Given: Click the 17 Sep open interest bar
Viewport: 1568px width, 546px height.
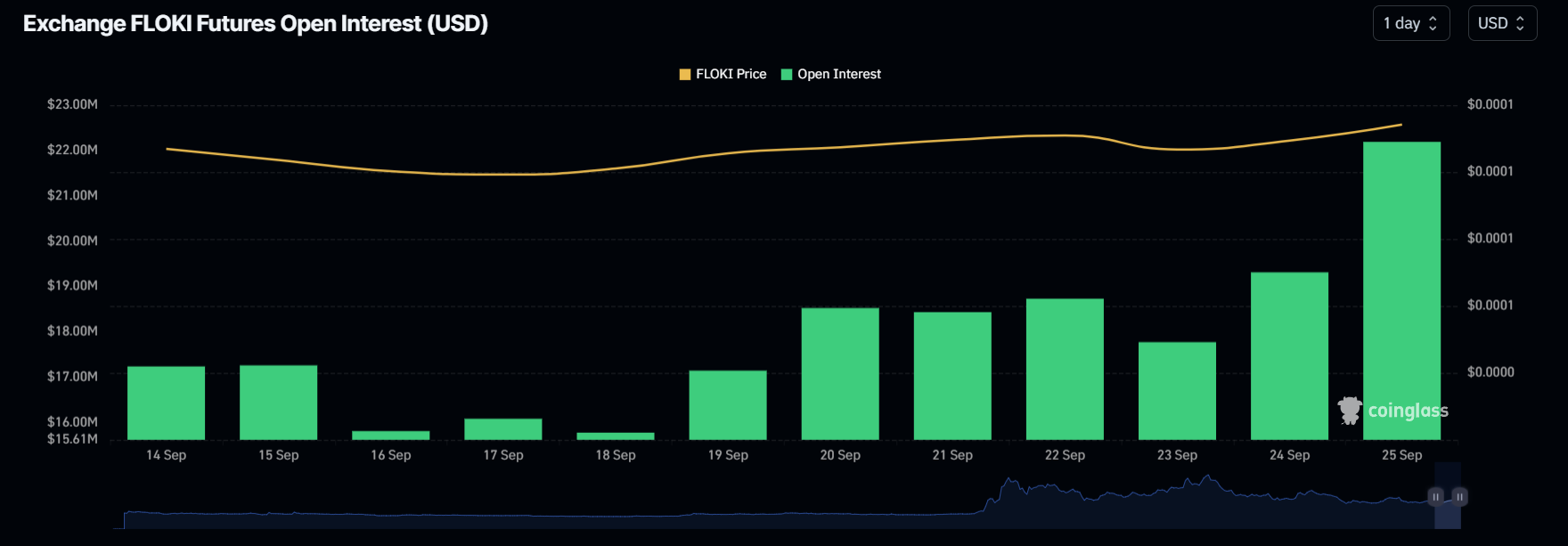Looking at the screenshot, I should (502, 429).
